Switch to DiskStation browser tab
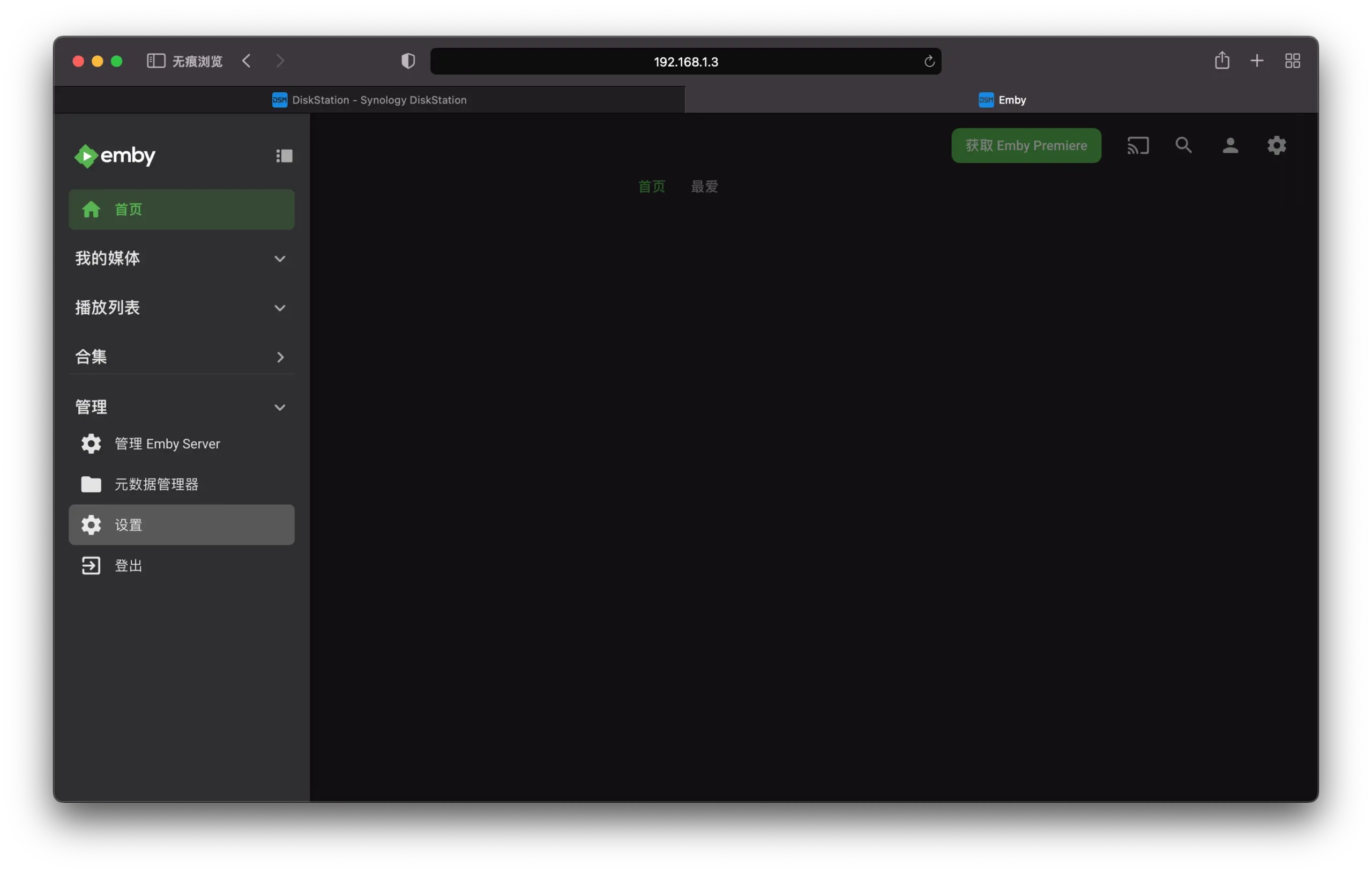This screenshot has height=873, width=1372. [369, 100]
